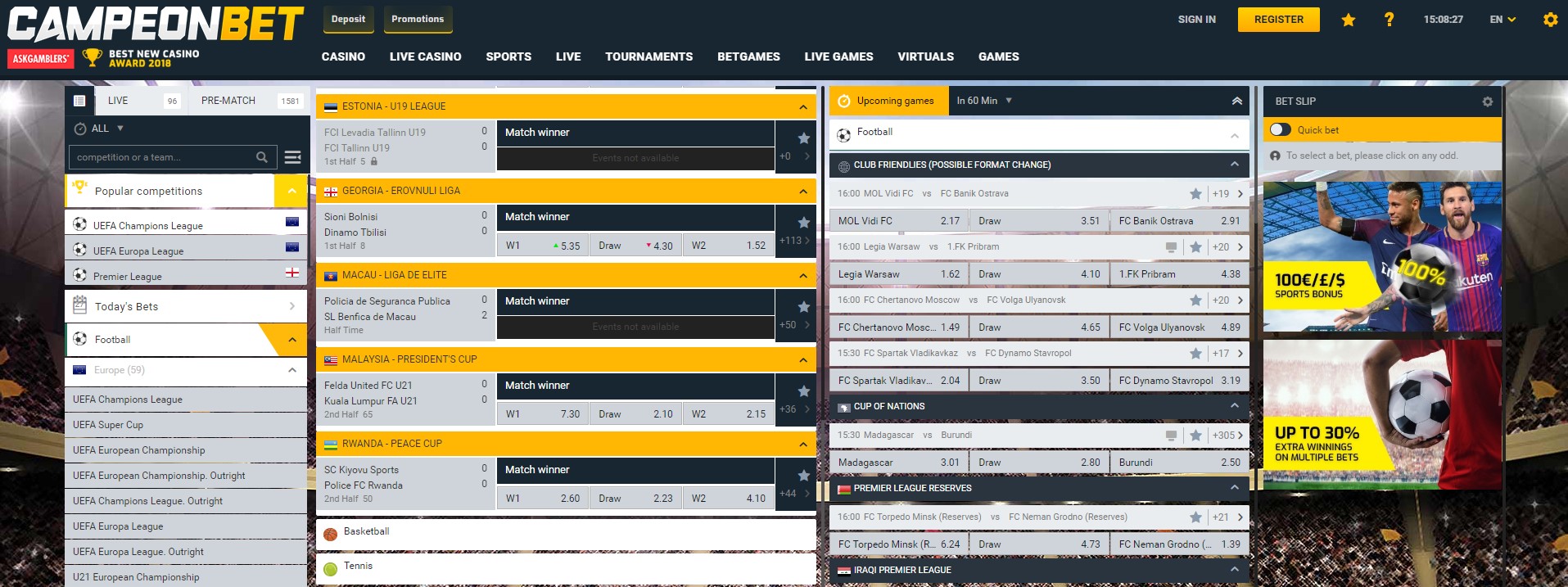
Task: Click the REGISTER button
Action: pos(1278,20)
